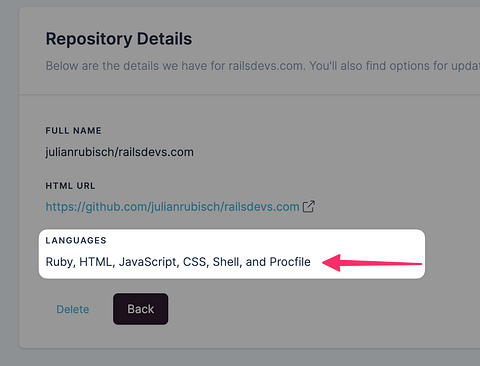
Task: Click the FULL NAME field label
Action: click(73, 130)
